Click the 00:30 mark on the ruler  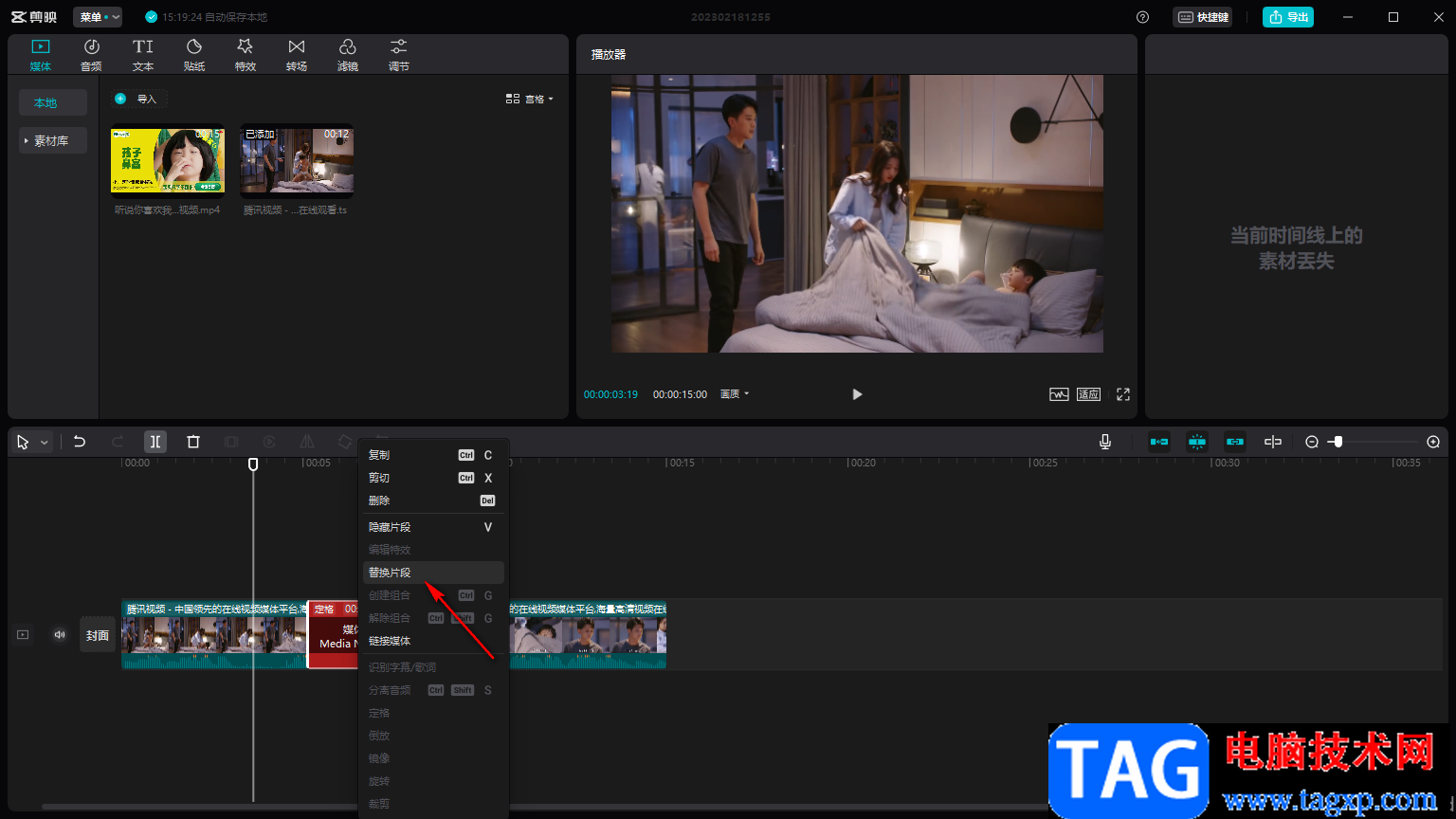pos(1227,464)
